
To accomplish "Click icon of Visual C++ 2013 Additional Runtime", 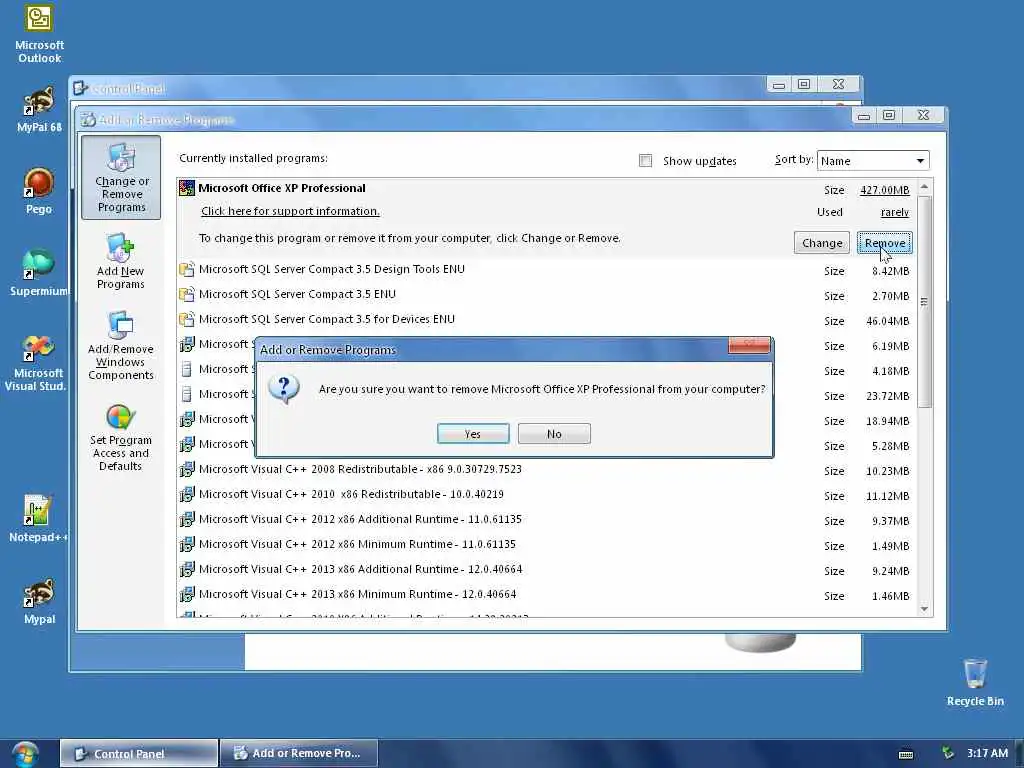I will 187,569.
